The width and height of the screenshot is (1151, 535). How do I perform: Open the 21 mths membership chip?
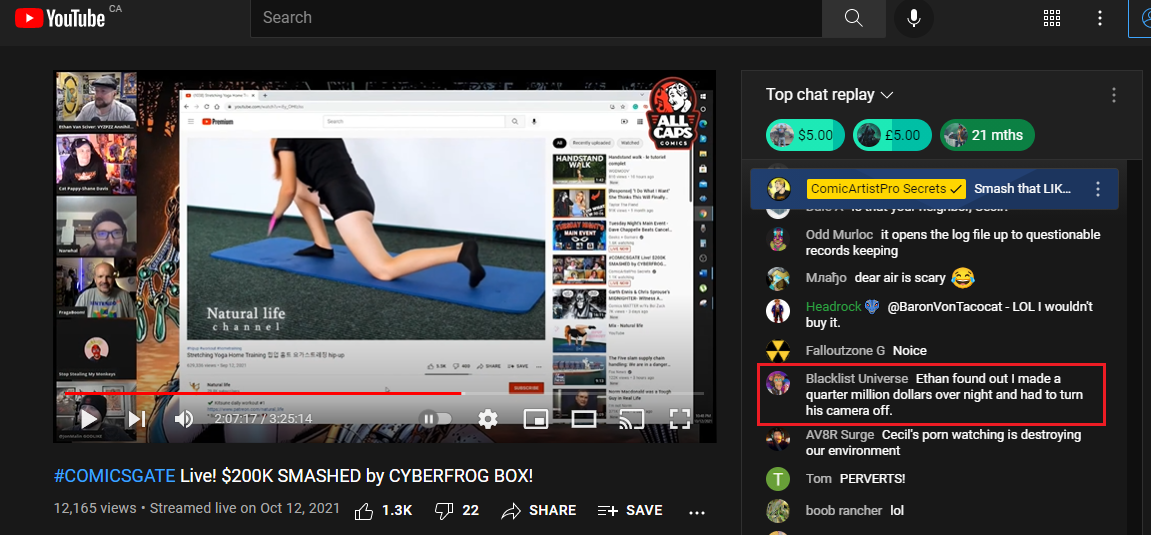click(987, 135)
